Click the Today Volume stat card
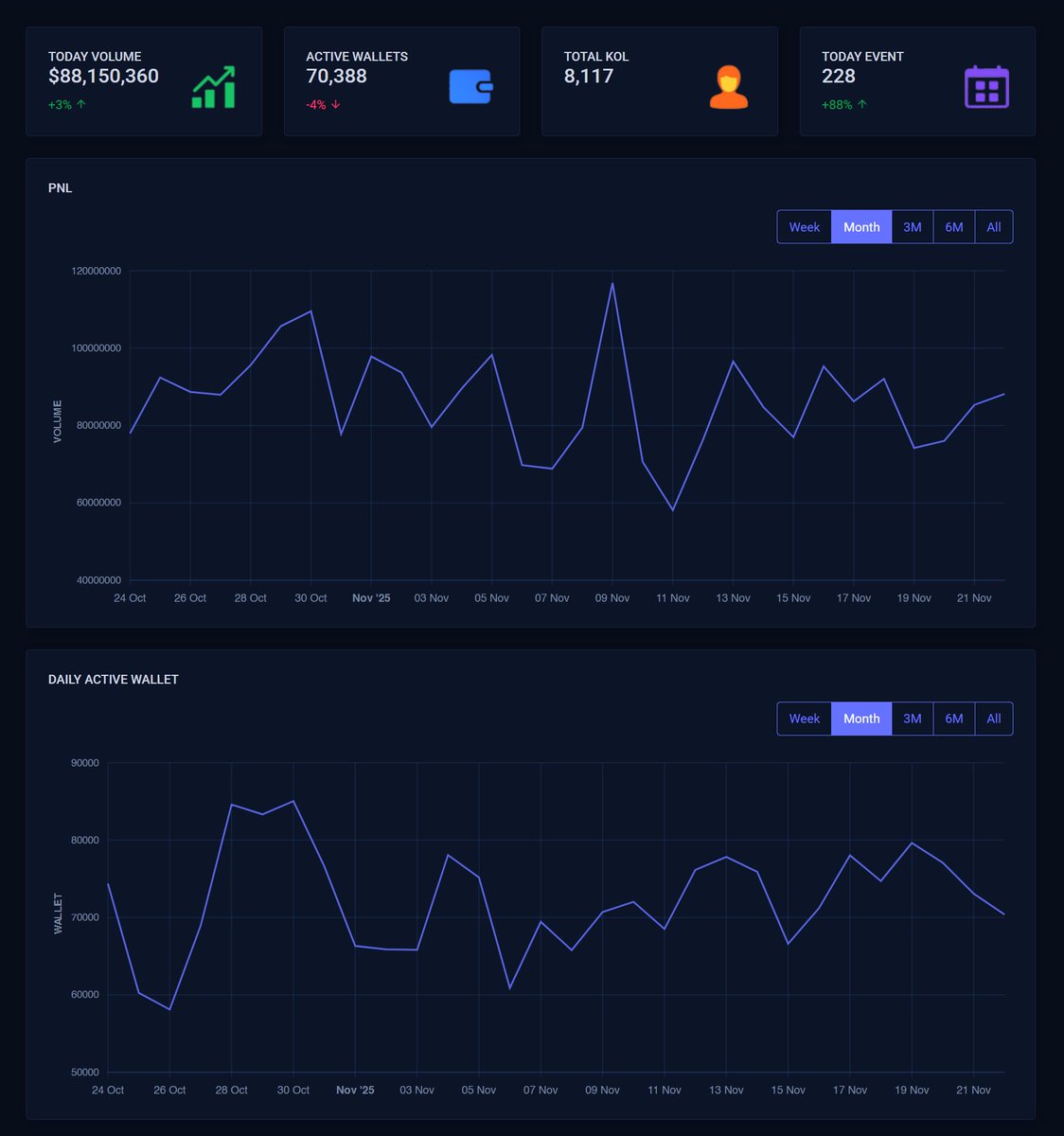The width and height of the screenshot is (1064, 1136). click(144, 80)
